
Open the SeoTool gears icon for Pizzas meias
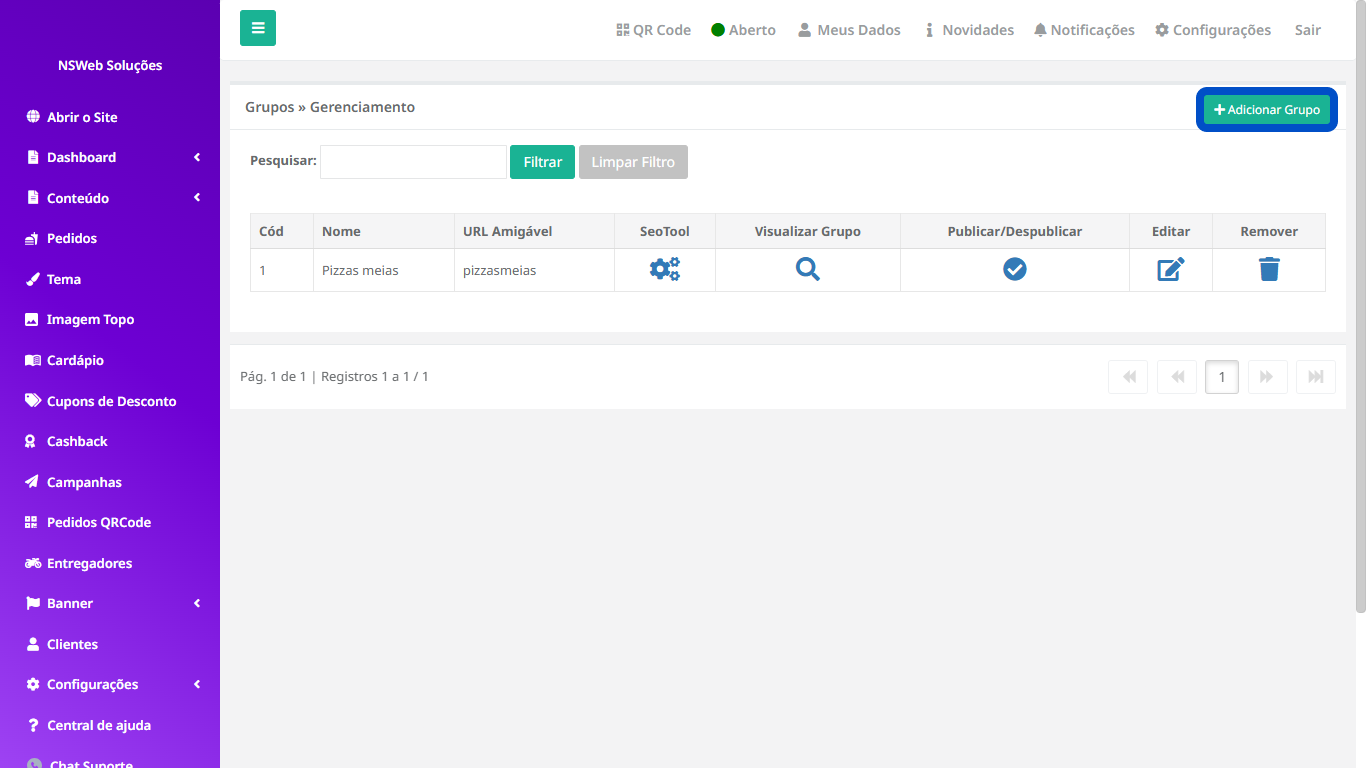[665, 269]
